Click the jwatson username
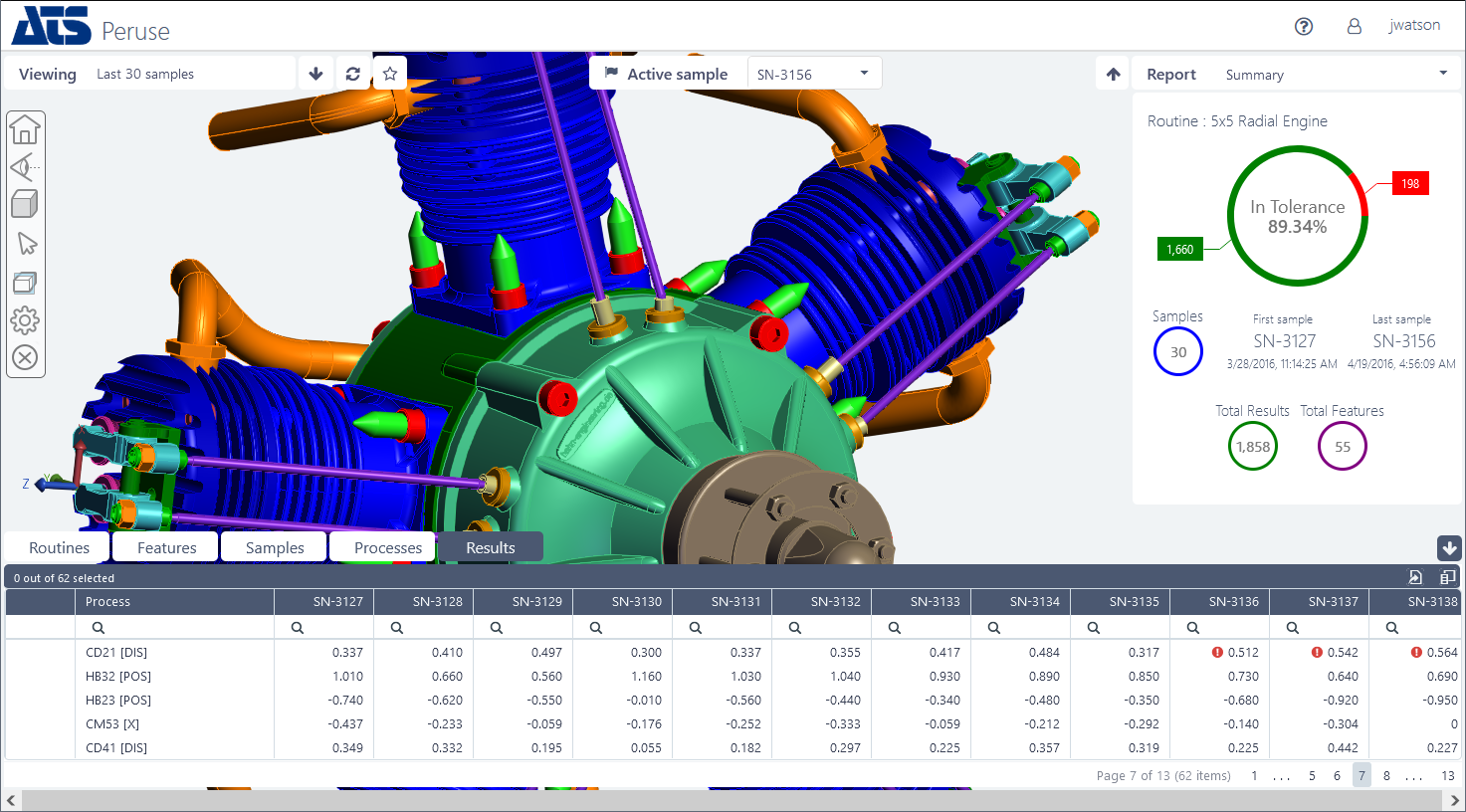Viewport: 1466px width, 812px height. click(1414, 26)
